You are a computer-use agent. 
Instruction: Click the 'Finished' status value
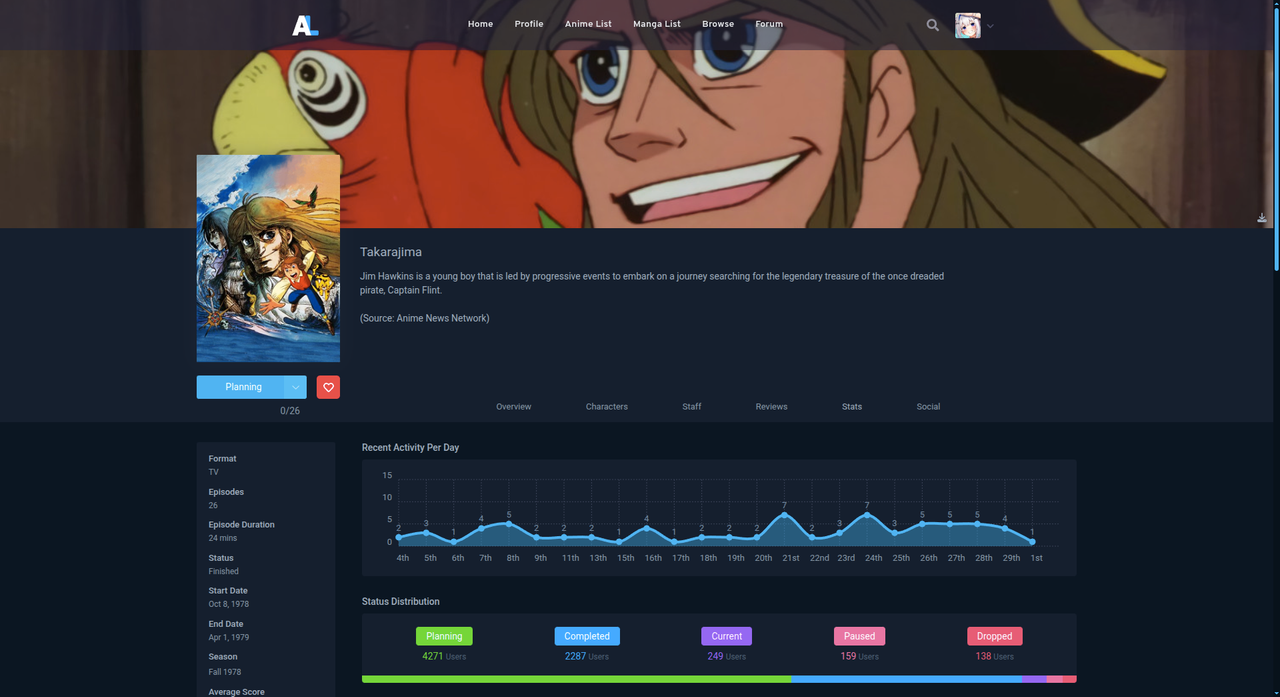(x=224, y=572)
